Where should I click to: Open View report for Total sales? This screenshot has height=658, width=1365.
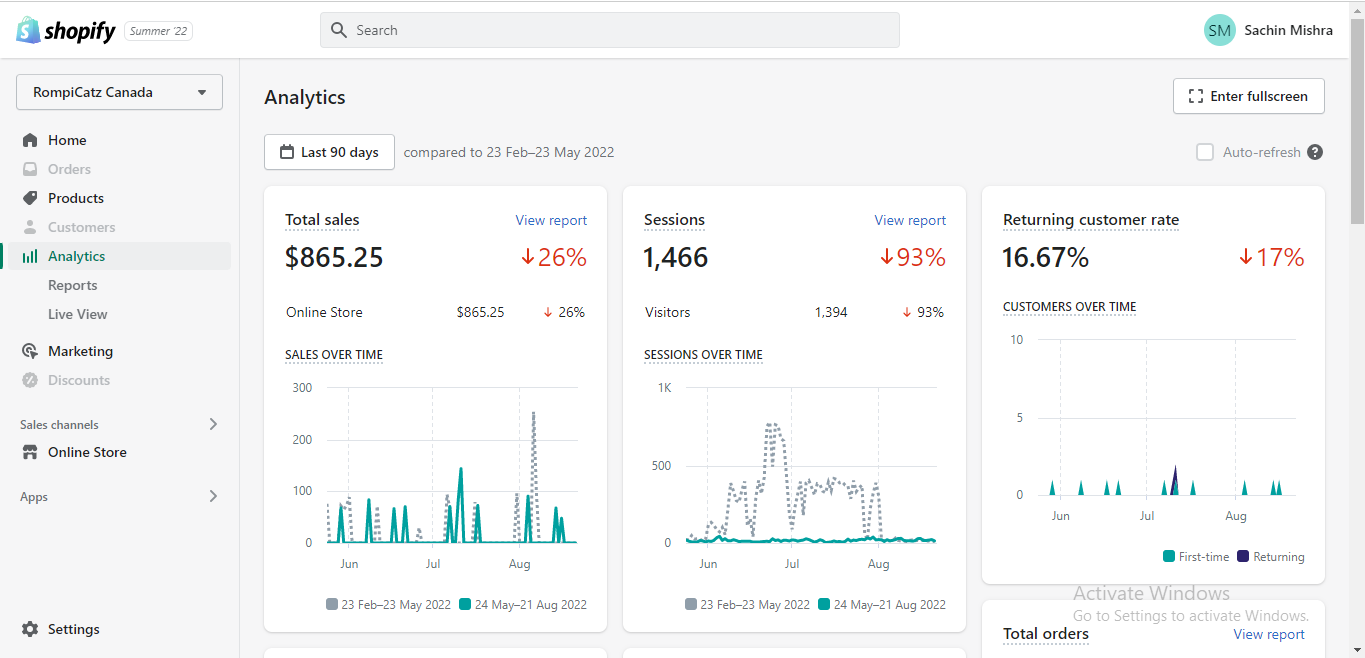[551, 220]
